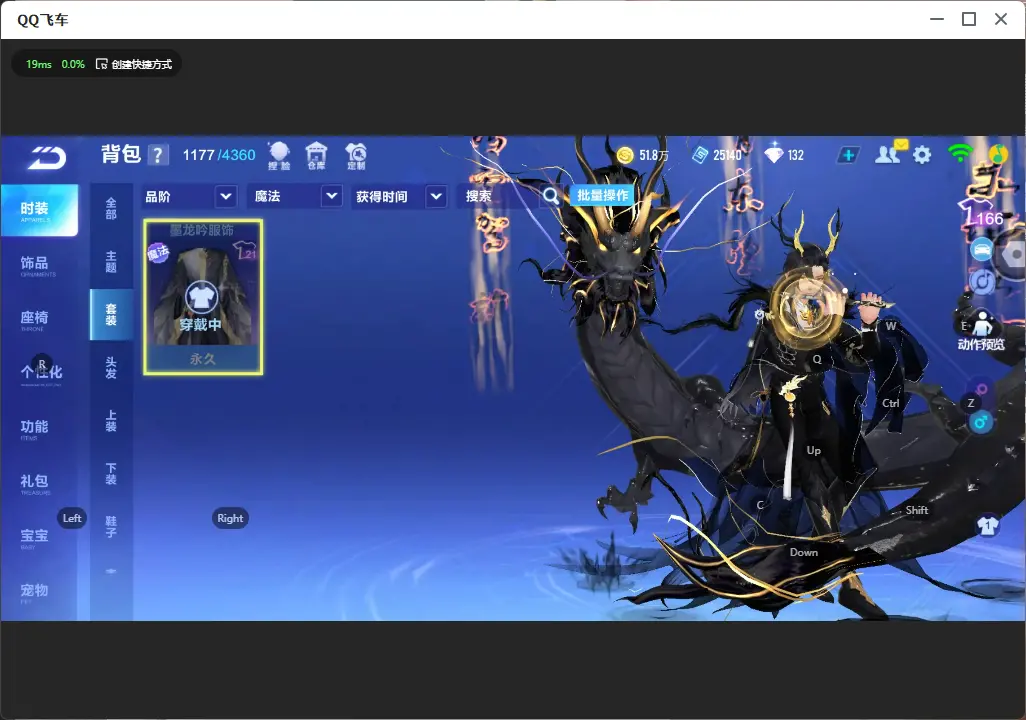The width and height of the screenshot is (1026, 720).
Task: Switch to the 主题 subcategory
Action: point(111,262)
